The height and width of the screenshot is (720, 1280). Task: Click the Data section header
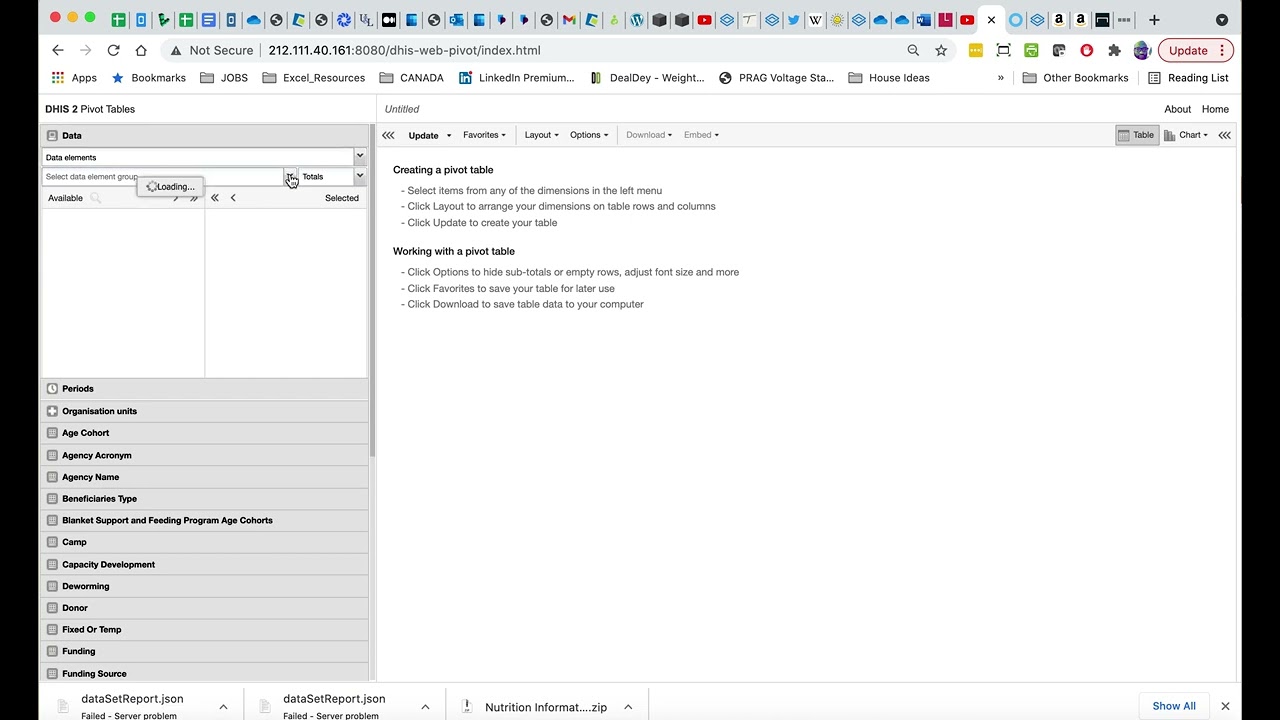click(204, 135)
